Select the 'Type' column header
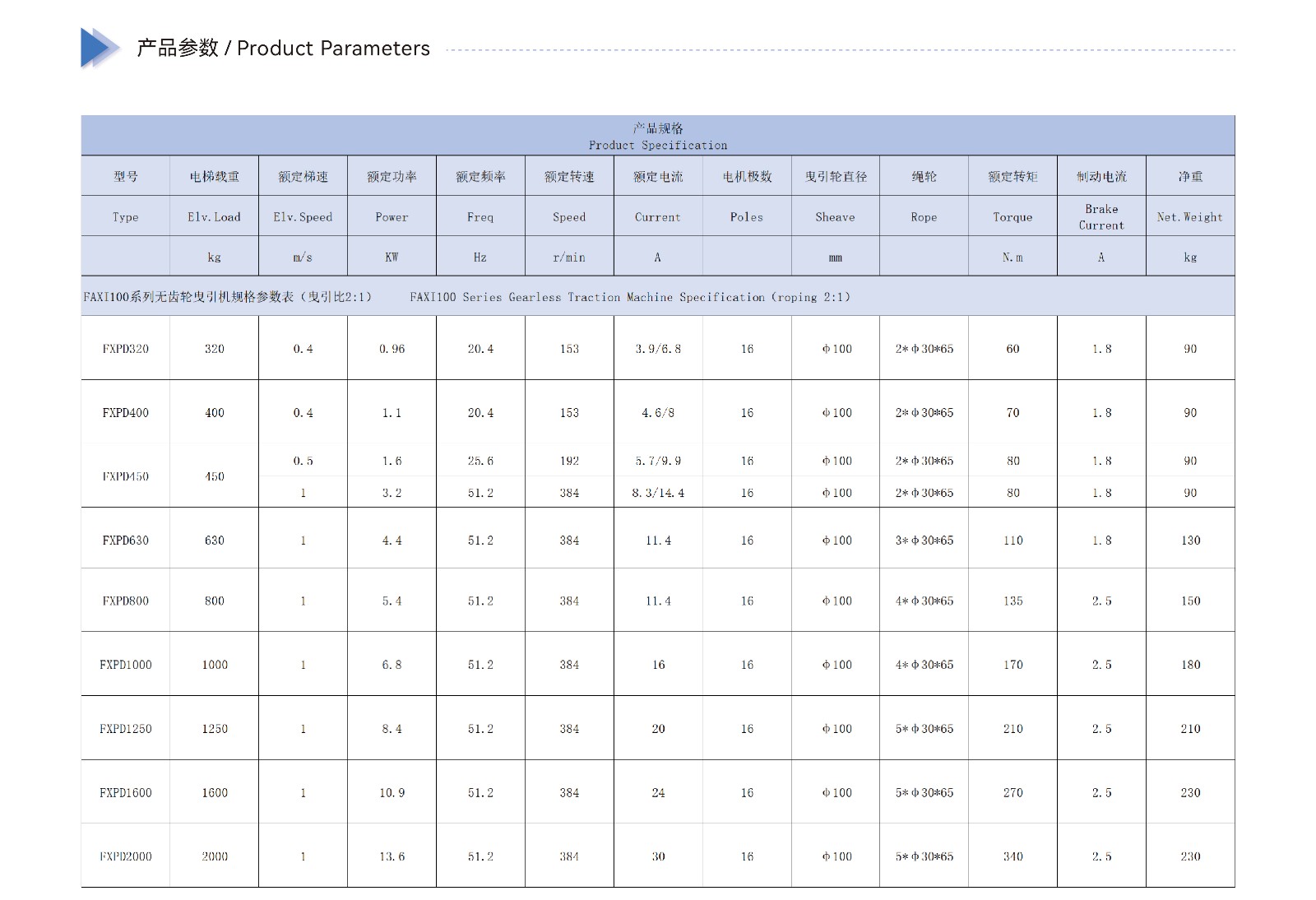This screenshot has height=900, width=1316. point(126,217)
